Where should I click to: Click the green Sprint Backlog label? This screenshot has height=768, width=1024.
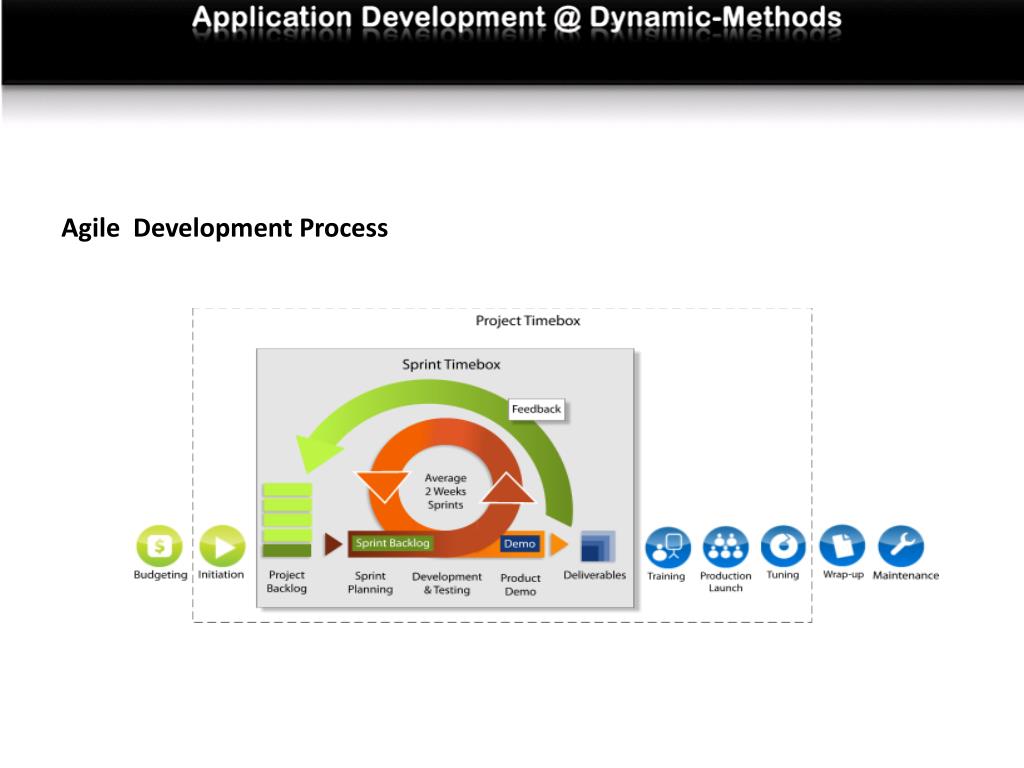(392, 543)
